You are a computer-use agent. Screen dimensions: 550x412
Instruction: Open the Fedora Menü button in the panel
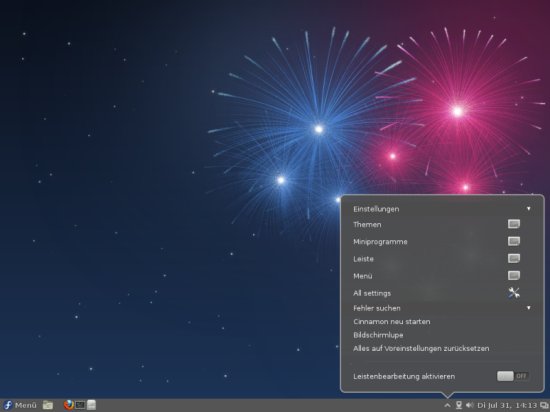(20, 405)
